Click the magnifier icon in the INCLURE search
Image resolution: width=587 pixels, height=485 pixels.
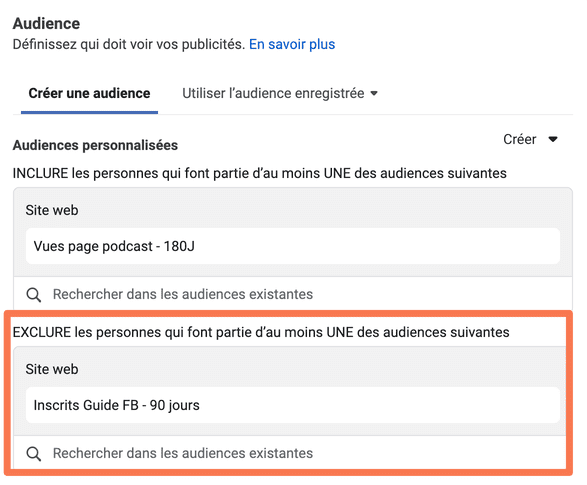tap(34, 295)
